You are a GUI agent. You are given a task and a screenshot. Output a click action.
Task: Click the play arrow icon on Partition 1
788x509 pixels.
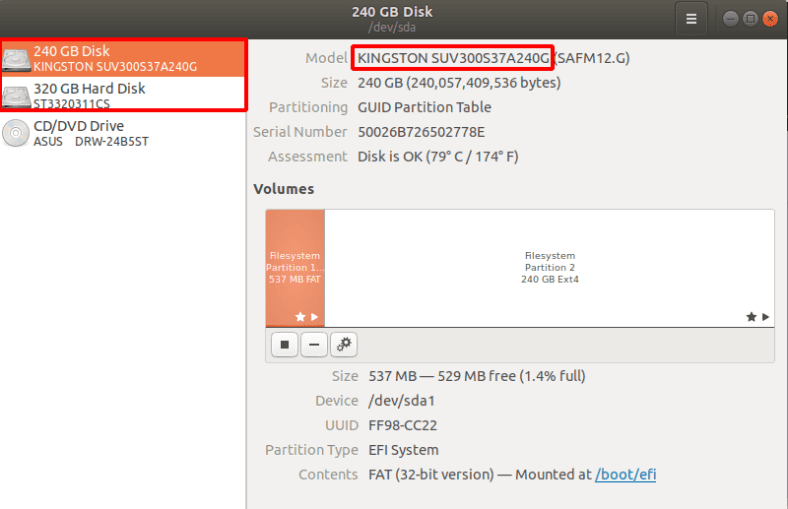(315, 317)
